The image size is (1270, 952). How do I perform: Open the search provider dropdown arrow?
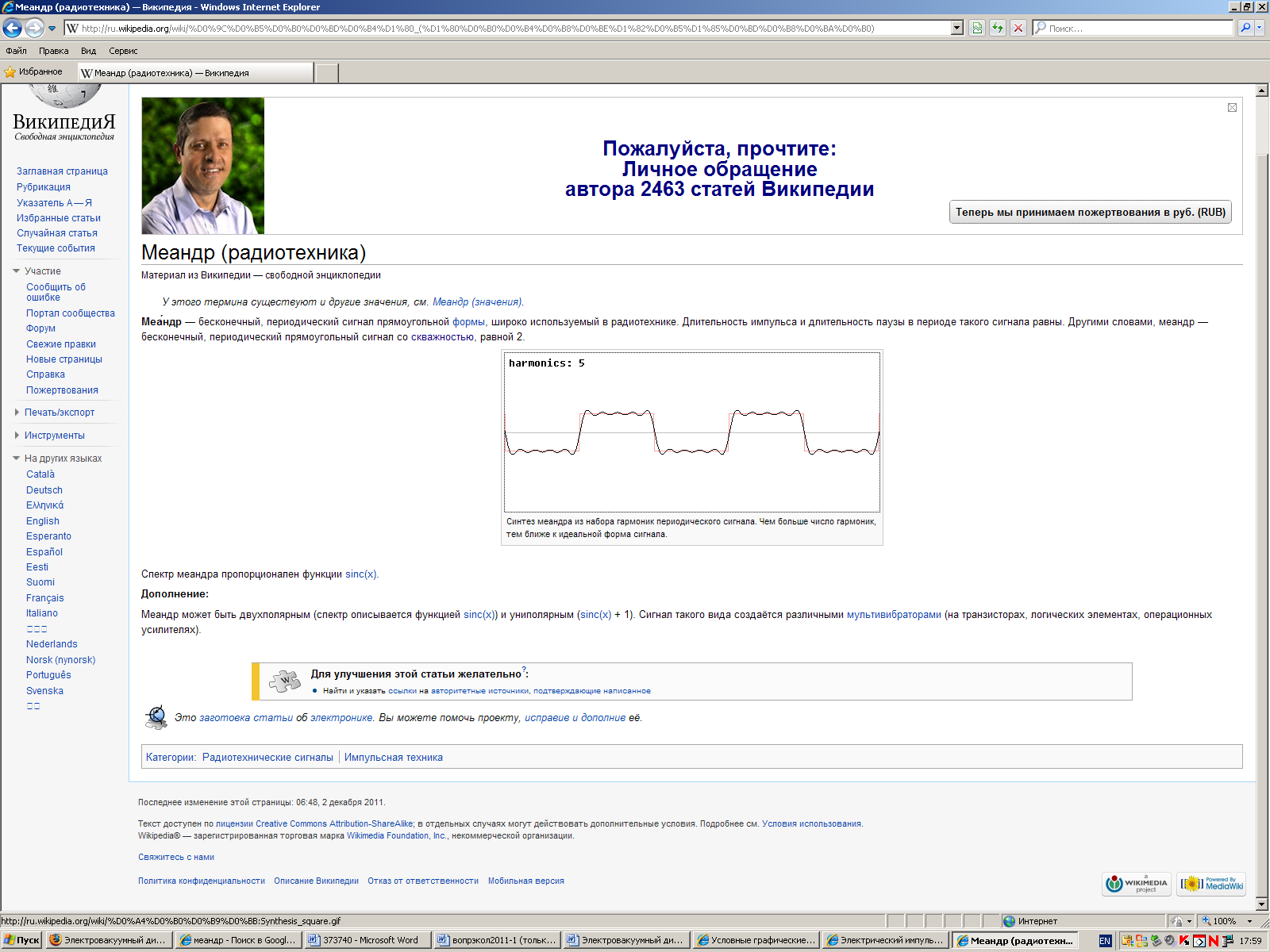[1260, 28]
